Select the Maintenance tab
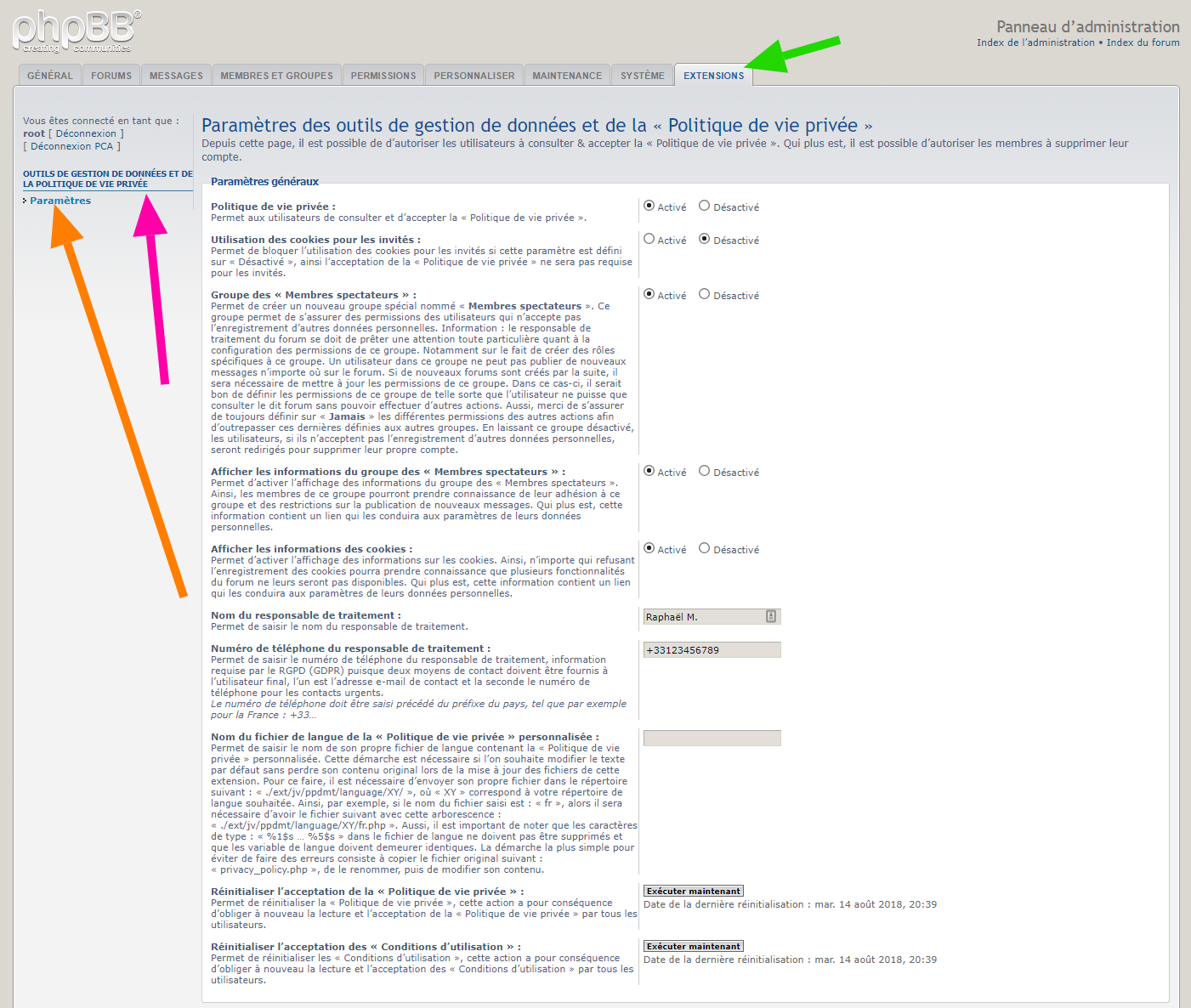The height and width of the screenshot is (1008, 1191). click(567, 76)
